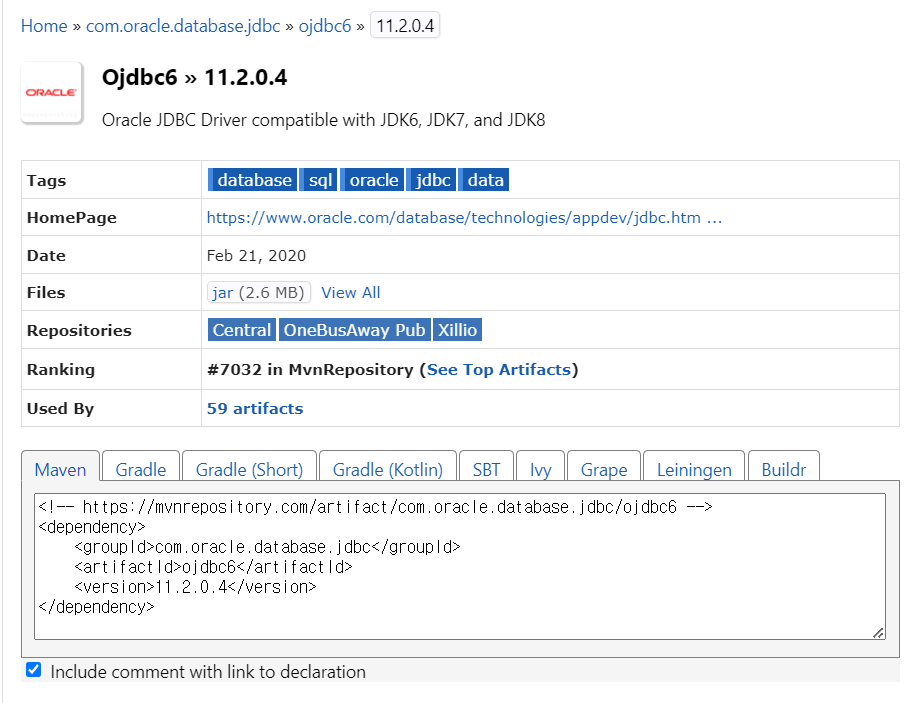The image size is (913, 703).
Task: Click the 11.2.0.4 breadcrumb version badge
Action: tap(405, 26)
